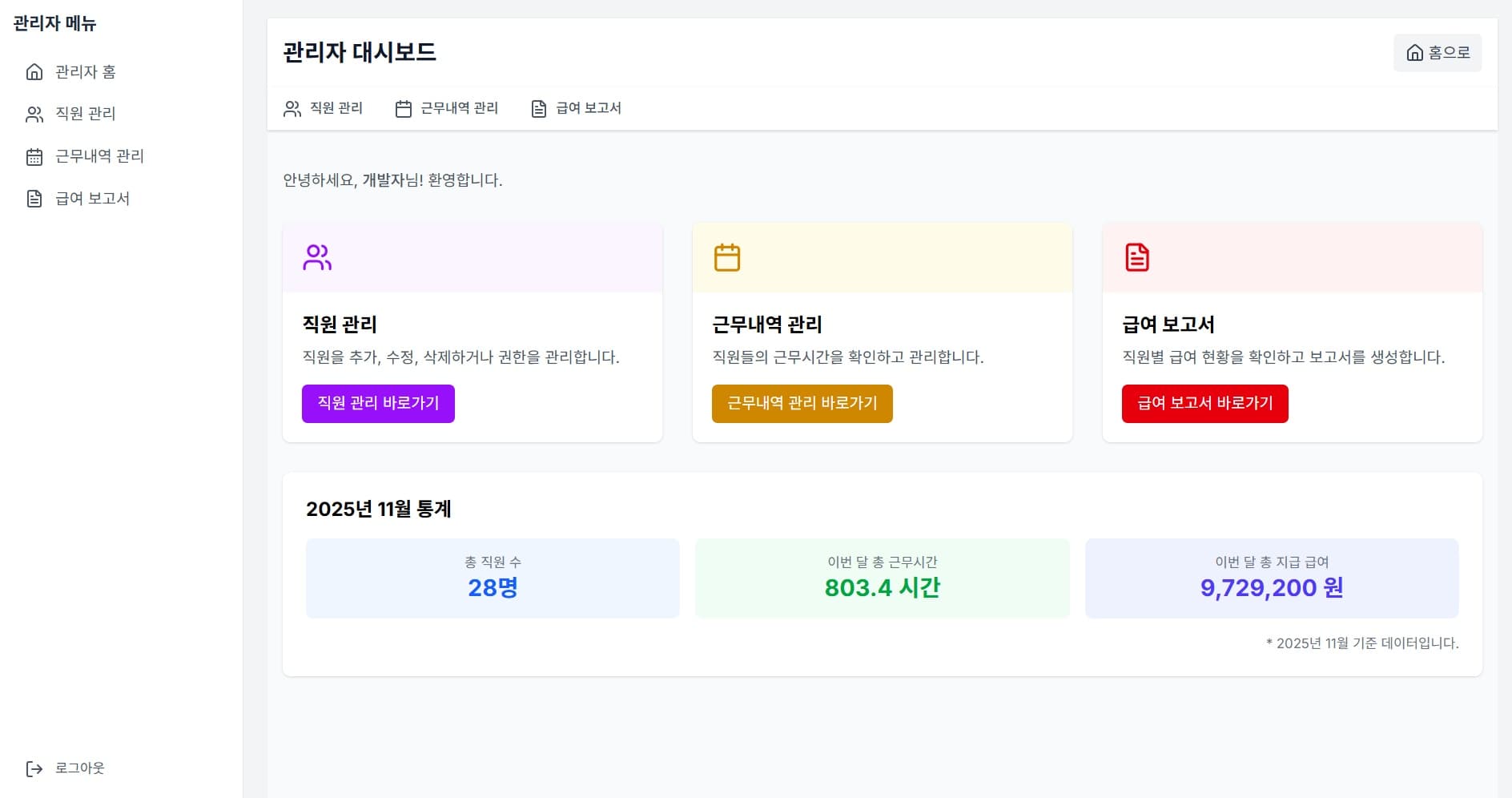
Task: Click the 근무내역 관리 바로가기 button
Action: pos(802,403)
